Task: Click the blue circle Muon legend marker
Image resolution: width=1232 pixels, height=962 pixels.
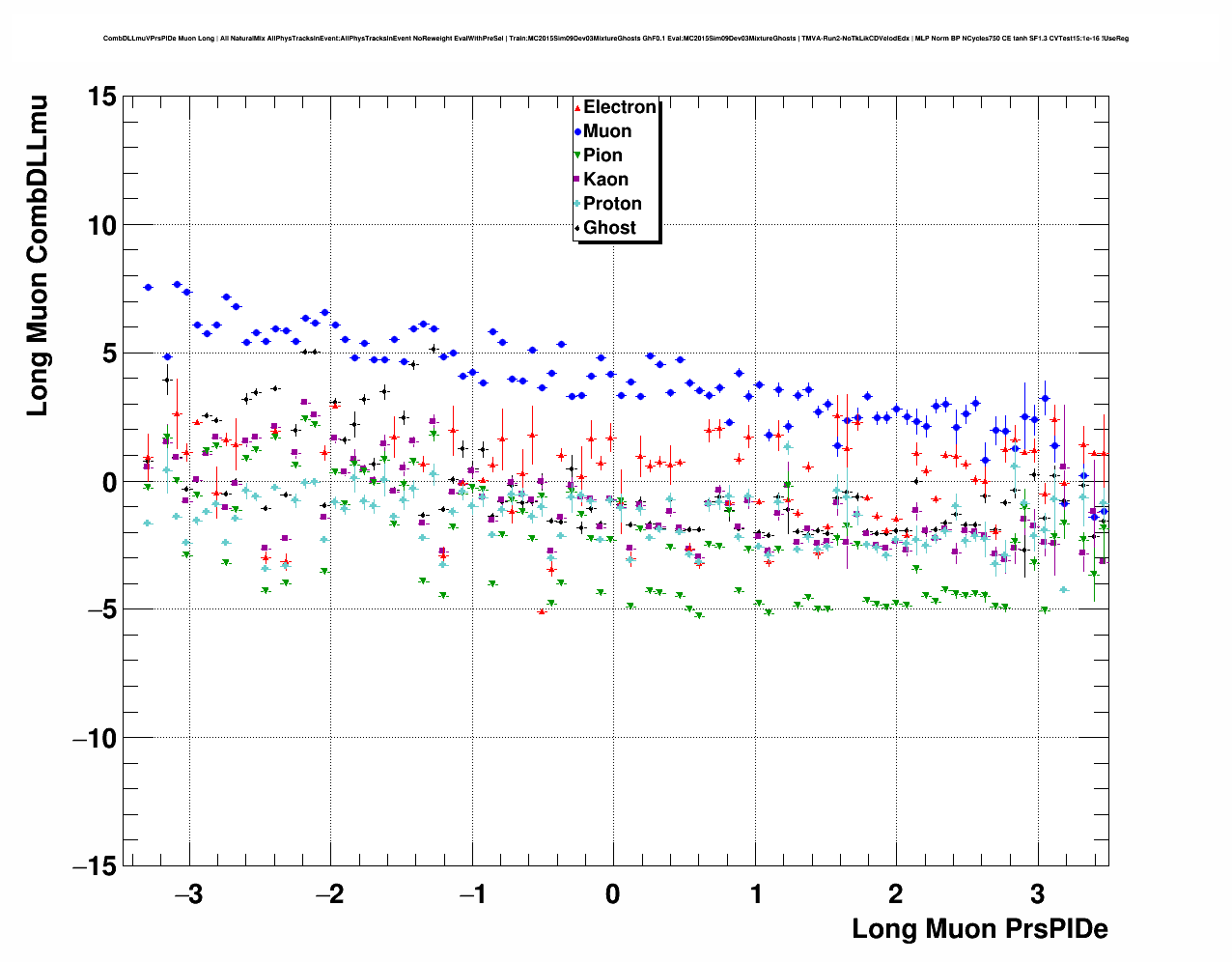Action: click(577, 131)
